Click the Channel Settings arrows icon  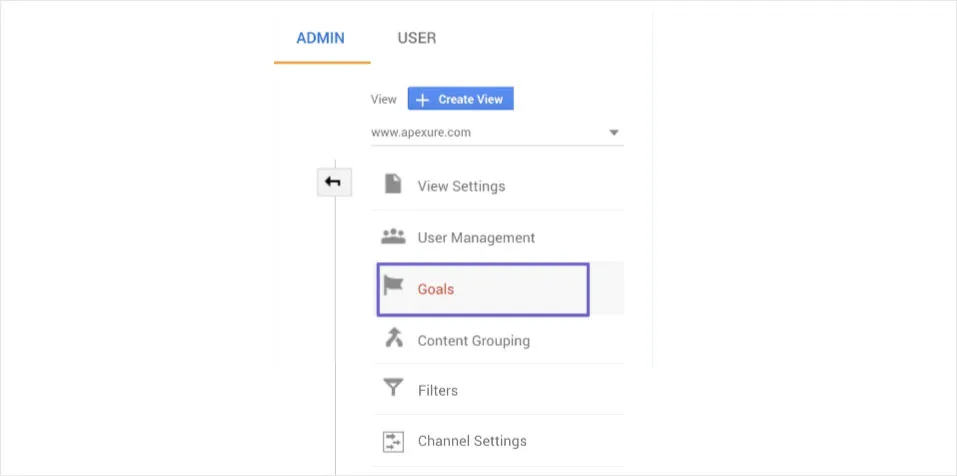393,441
